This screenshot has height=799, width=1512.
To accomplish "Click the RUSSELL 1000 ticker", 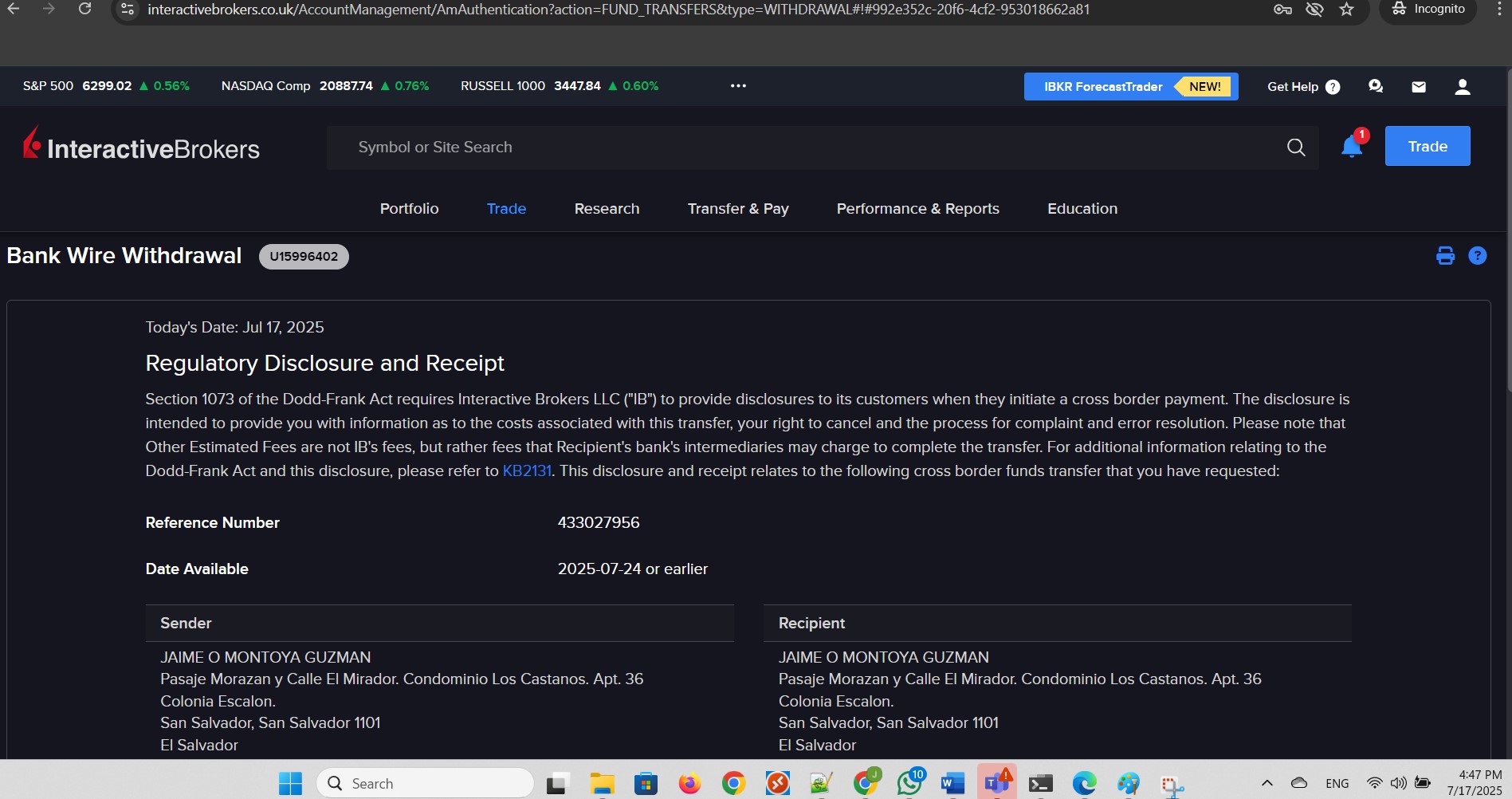I will 560,86.
